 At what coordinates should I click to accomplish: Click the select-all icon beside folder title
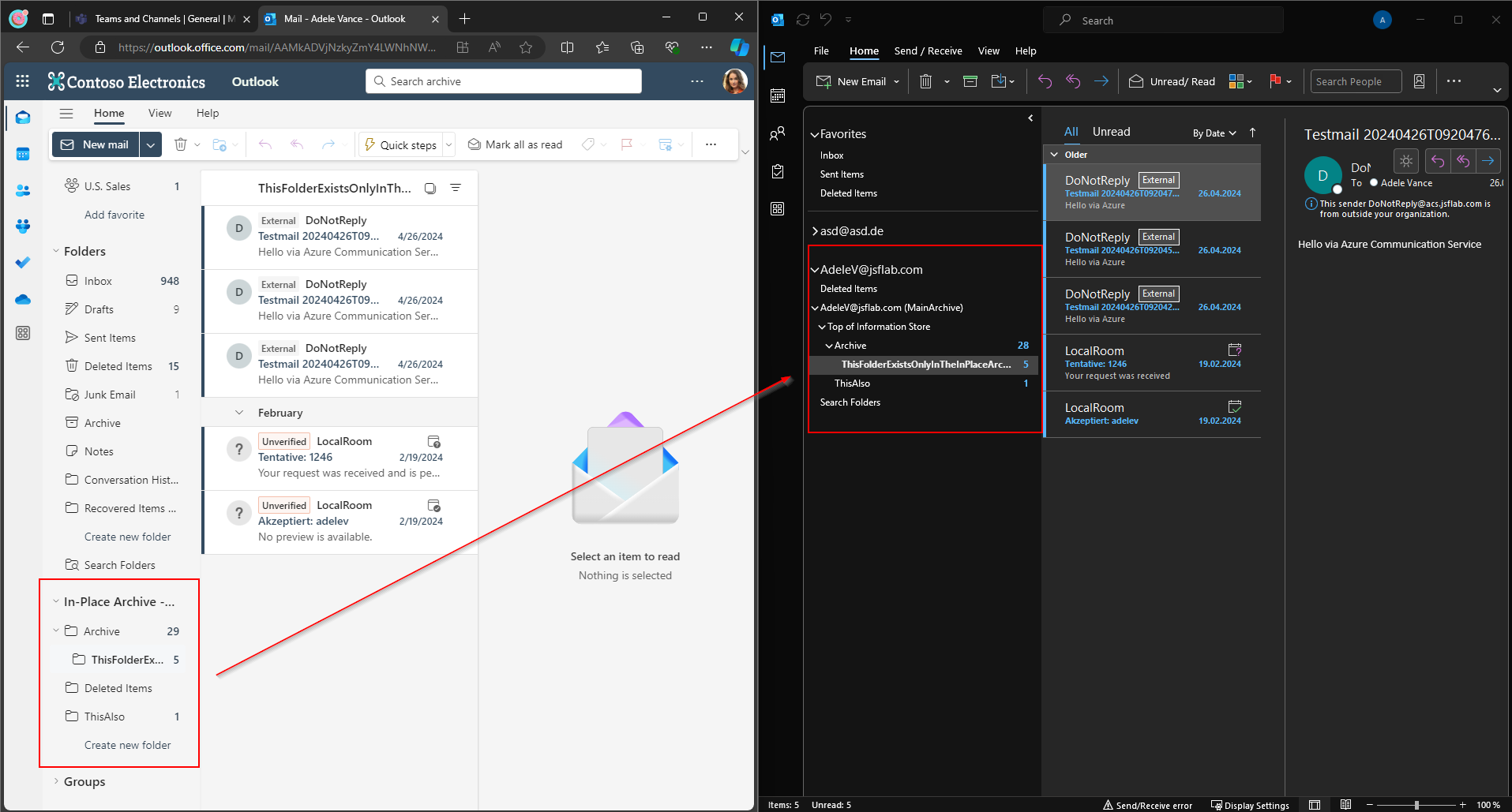pos(430,188)
